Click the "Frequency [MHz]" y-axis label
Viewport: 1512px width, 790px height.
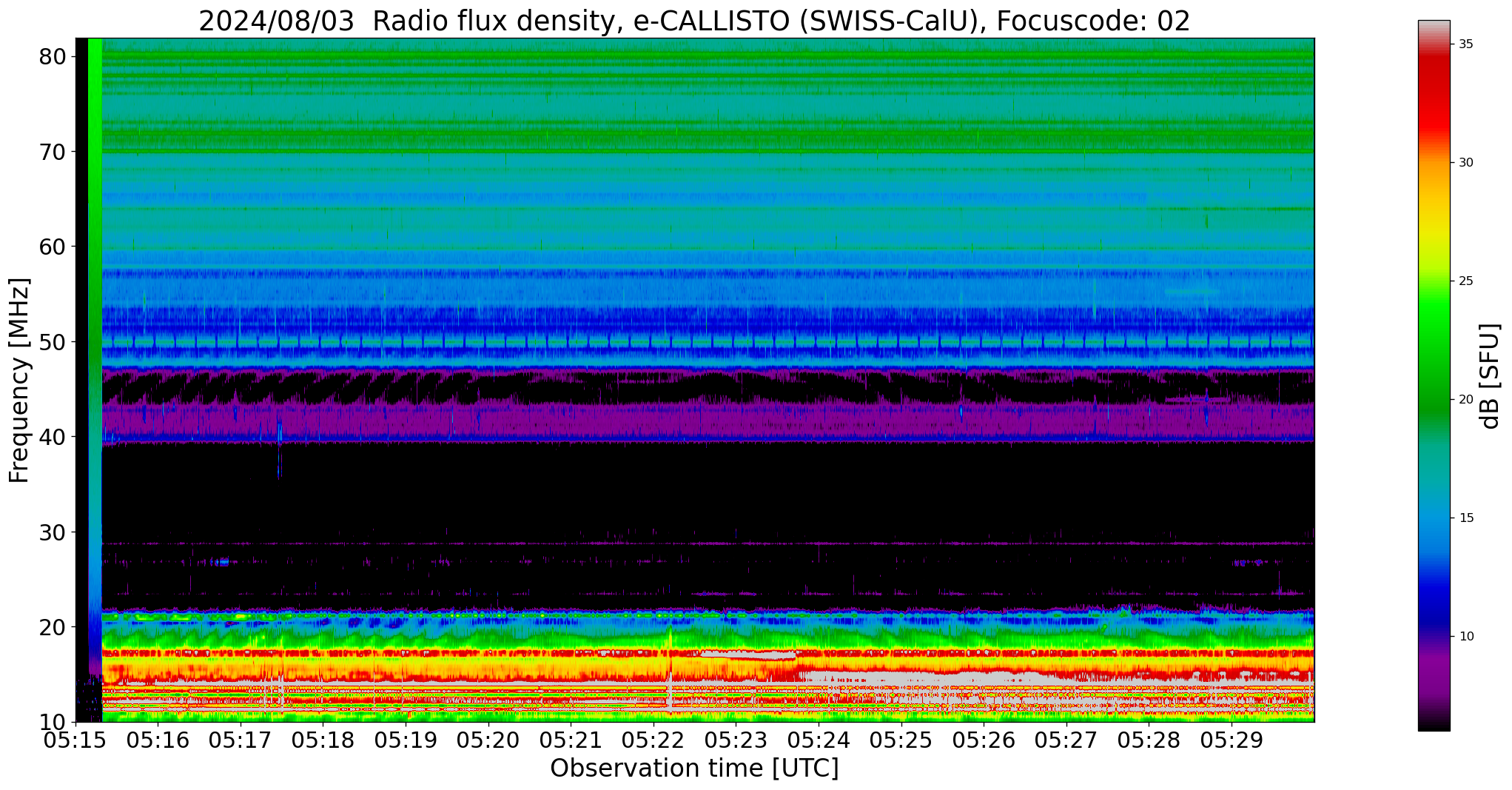pos(19,380)
